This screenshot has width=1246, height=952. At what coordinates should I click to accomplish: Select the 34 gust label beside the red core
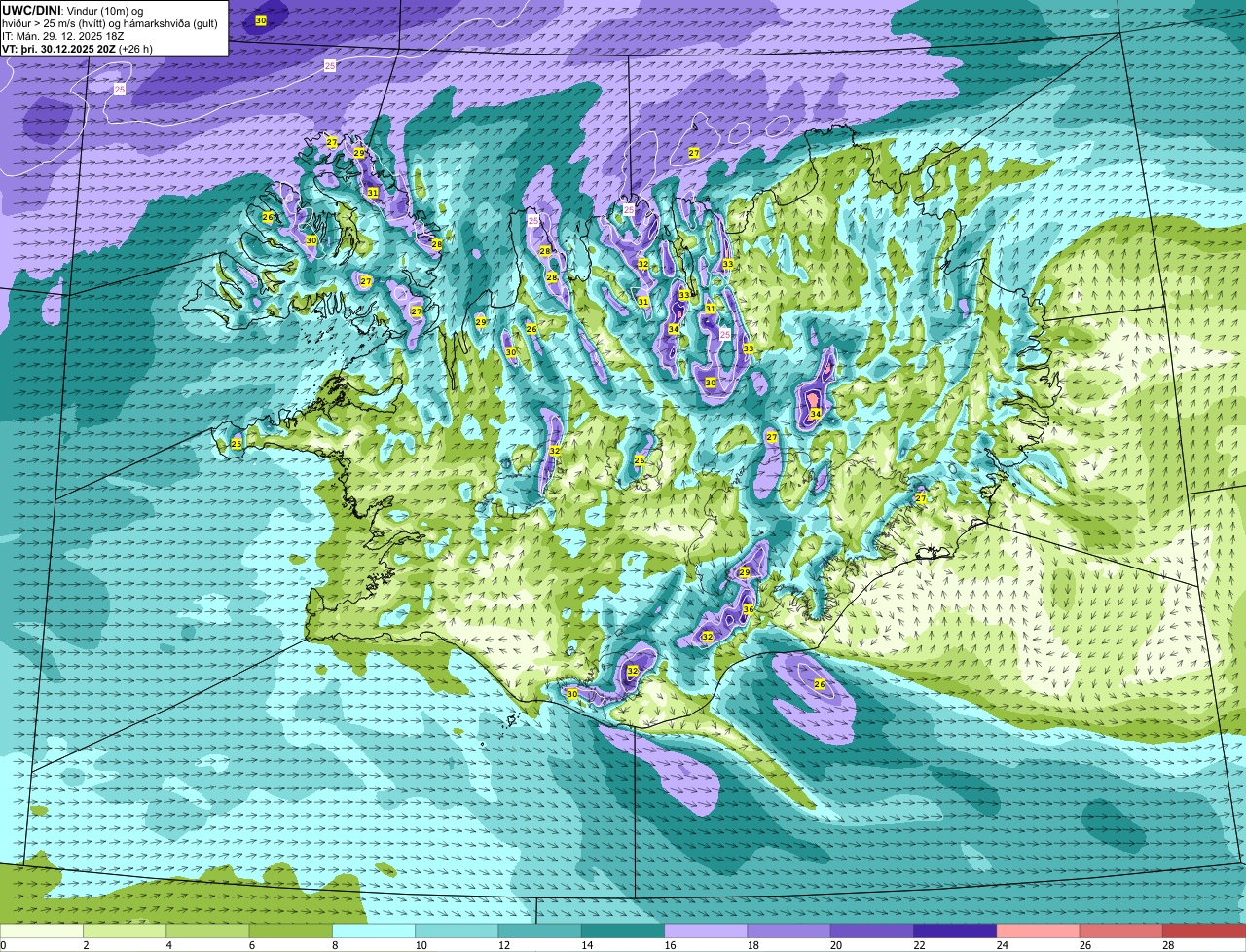coord(816,414)
